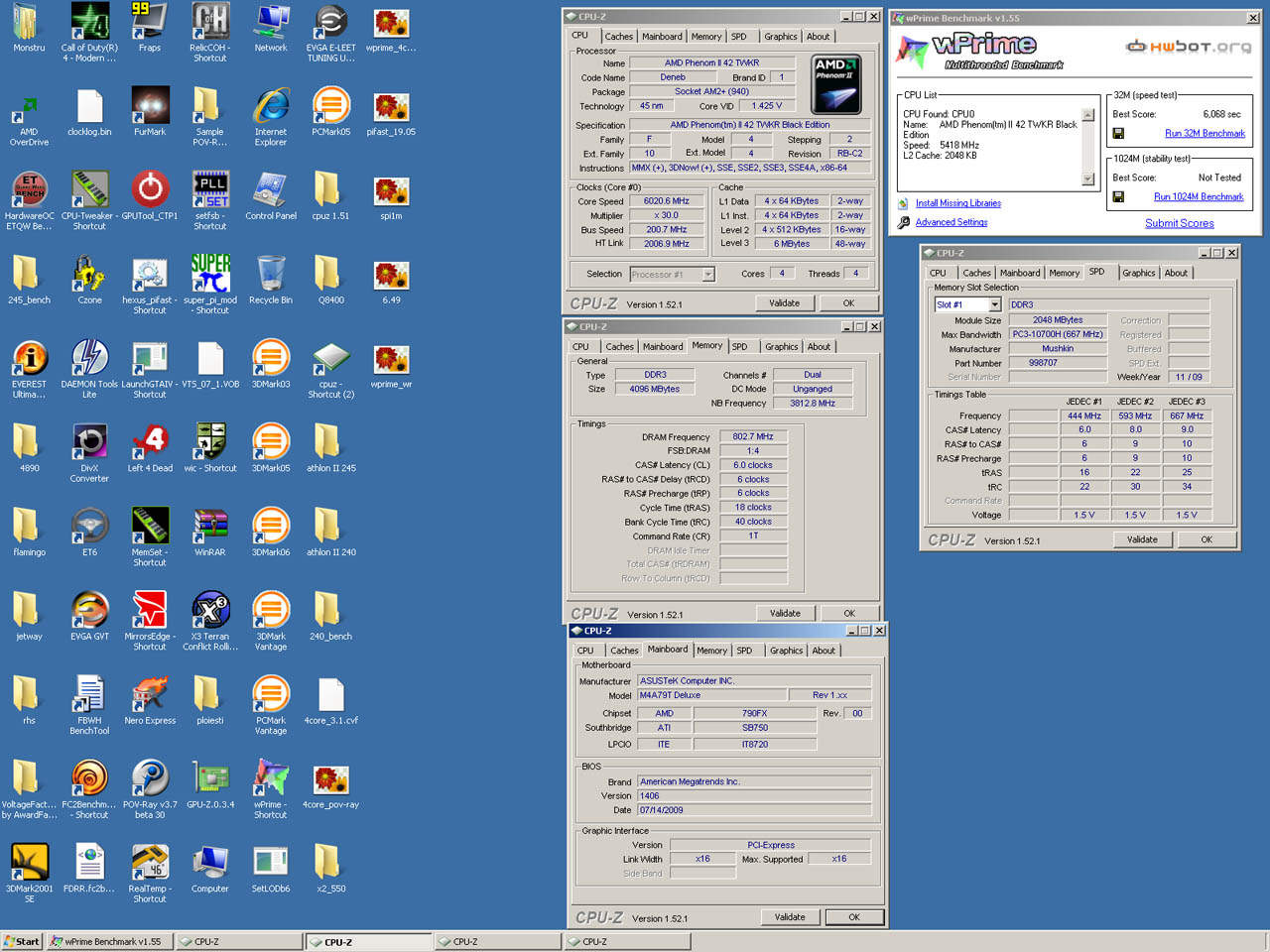This screenshot has height=952, width=1270.
Task: Launch Left 4 Dead desktop icon
Action: click(x=150, y=448)
